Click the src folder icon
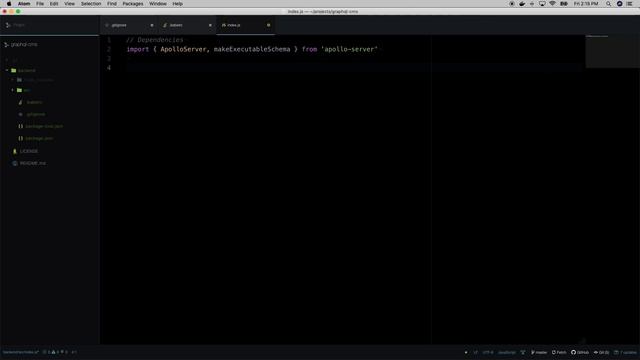The width and height of the screenshot is (640, 360). (x=19, y=90)
